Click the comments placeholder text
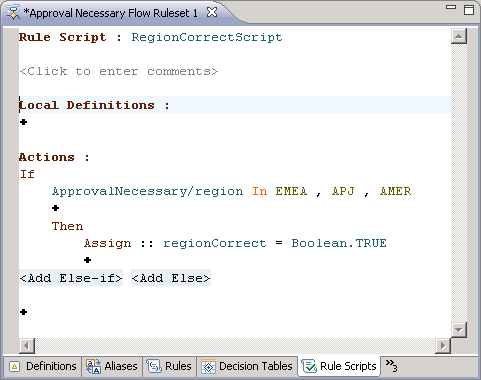 point(119,71)
